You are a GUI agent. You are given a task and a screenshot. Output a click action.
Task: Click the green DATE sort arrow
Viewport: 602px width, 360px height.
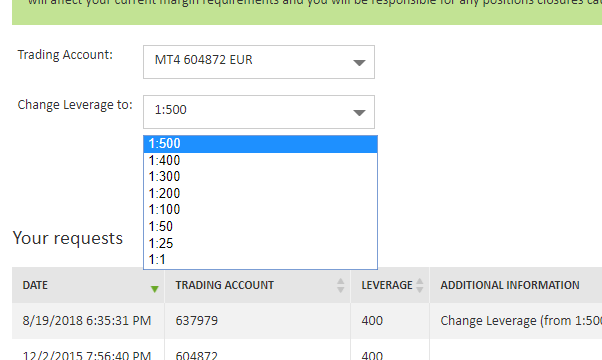point(154,289)
